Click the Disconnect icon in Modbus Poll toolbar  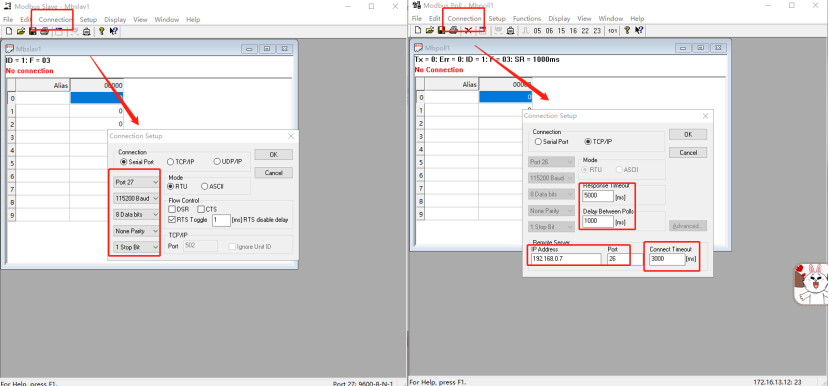[468, 31]
